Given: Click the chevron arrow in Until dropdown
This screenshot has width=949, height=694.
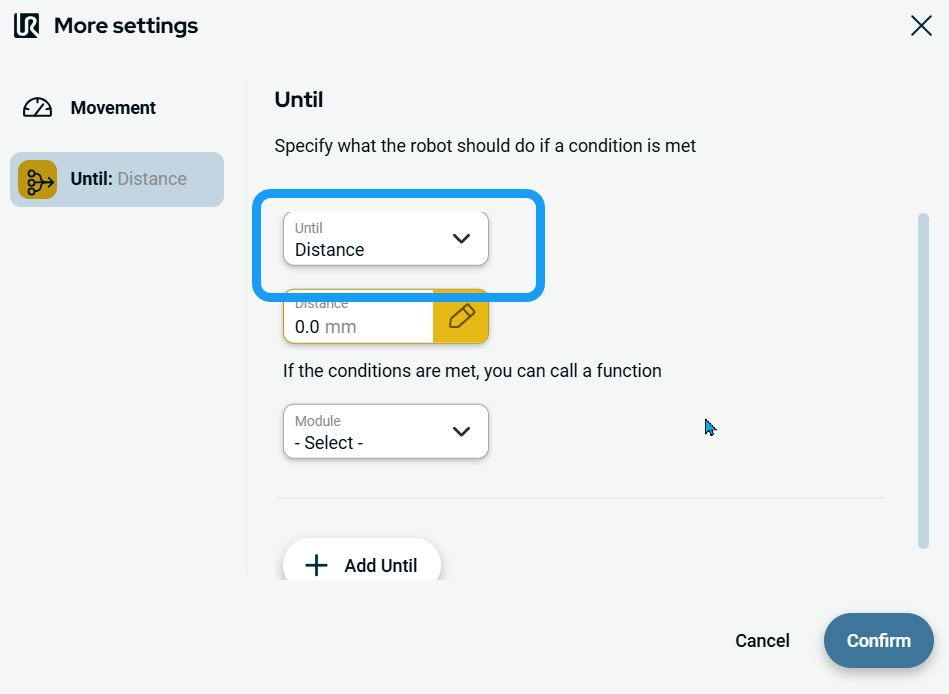Looking at the screenshot, I should click(461, 239).
